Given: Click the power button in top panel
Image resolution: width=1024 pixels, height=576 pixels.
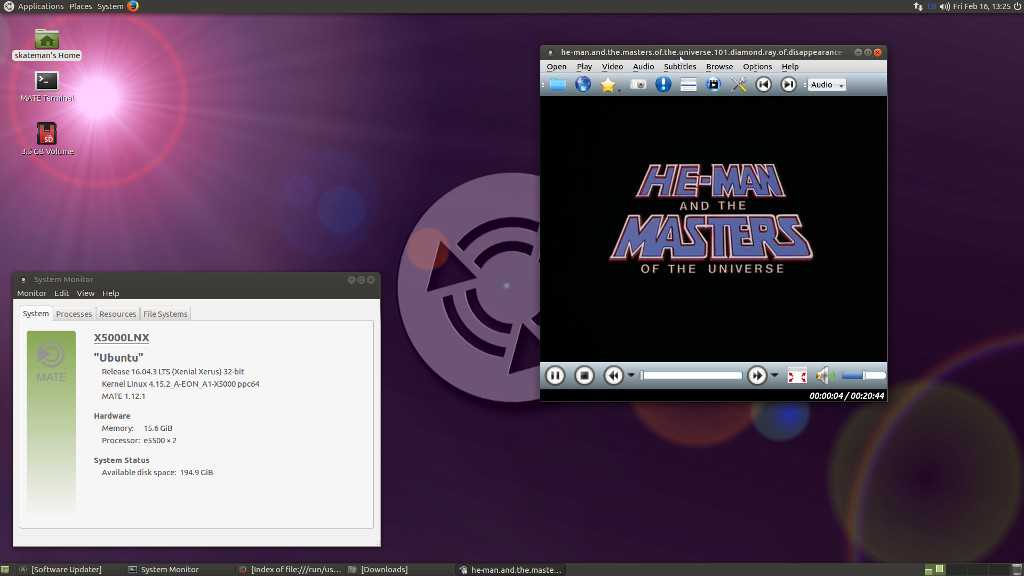Looking at the screenshot, I should click(1017, 7).
